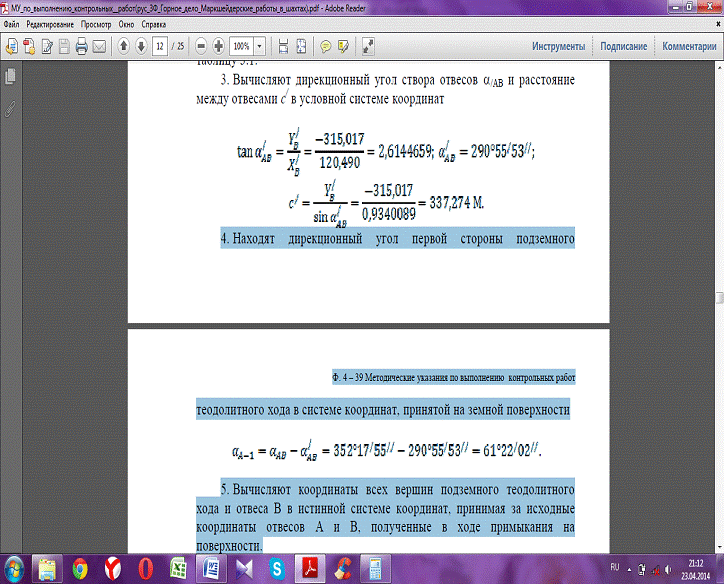
Task: Click the vertical scrollbar up arrow
Action: click(719, 66)
